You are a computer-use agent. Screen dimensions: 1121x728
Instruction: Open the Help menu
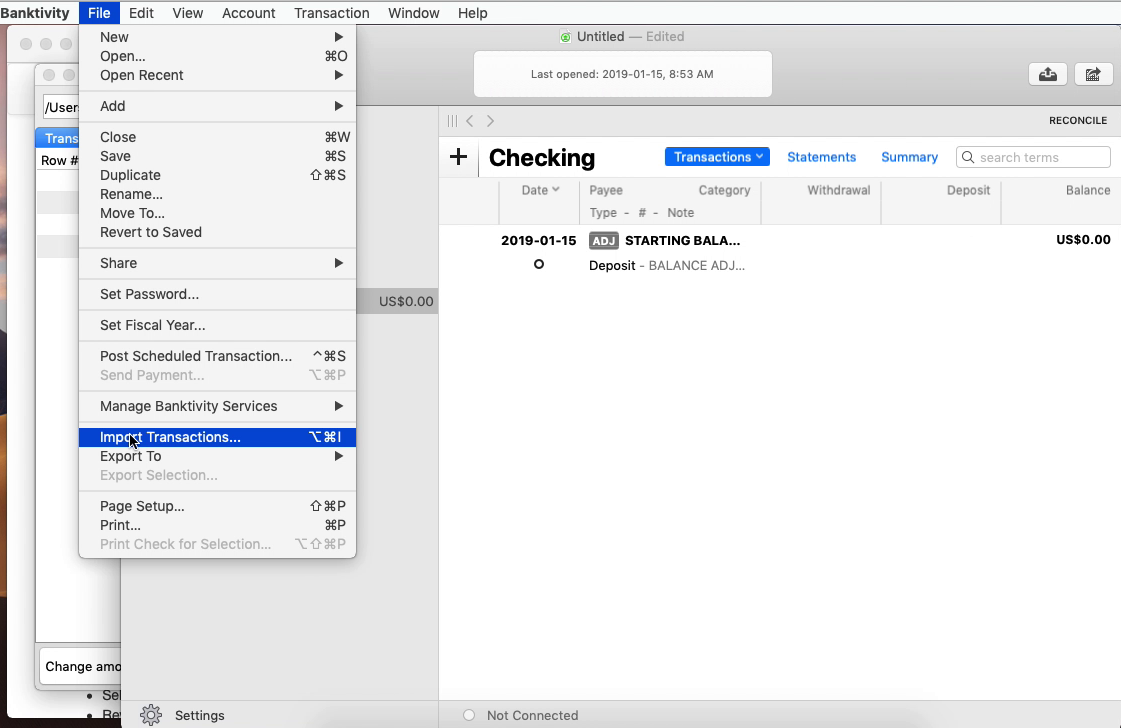(x=473, y=13)
